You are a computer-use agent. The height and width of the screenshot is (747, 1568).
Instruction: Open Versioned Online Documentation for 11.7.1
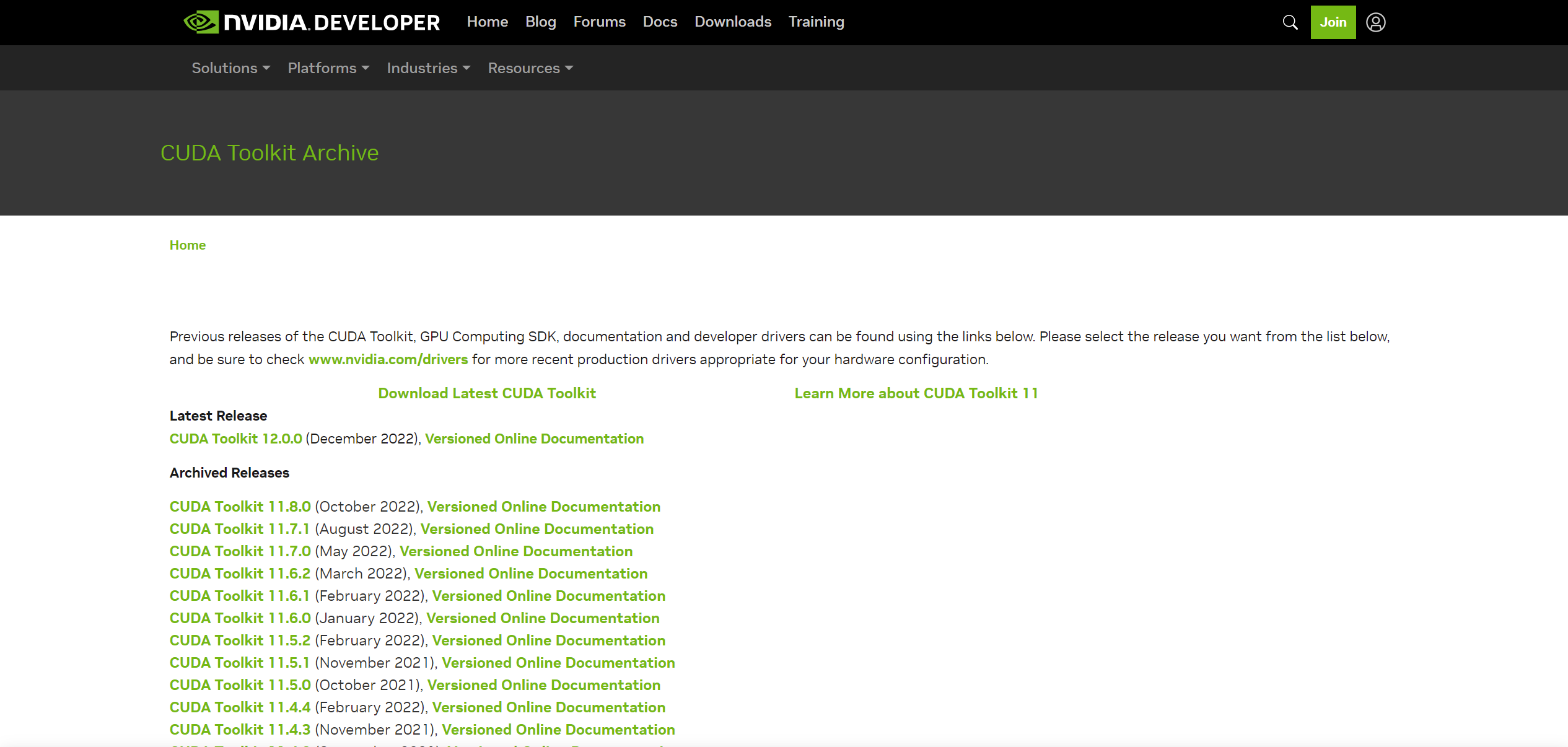[537, 529]
